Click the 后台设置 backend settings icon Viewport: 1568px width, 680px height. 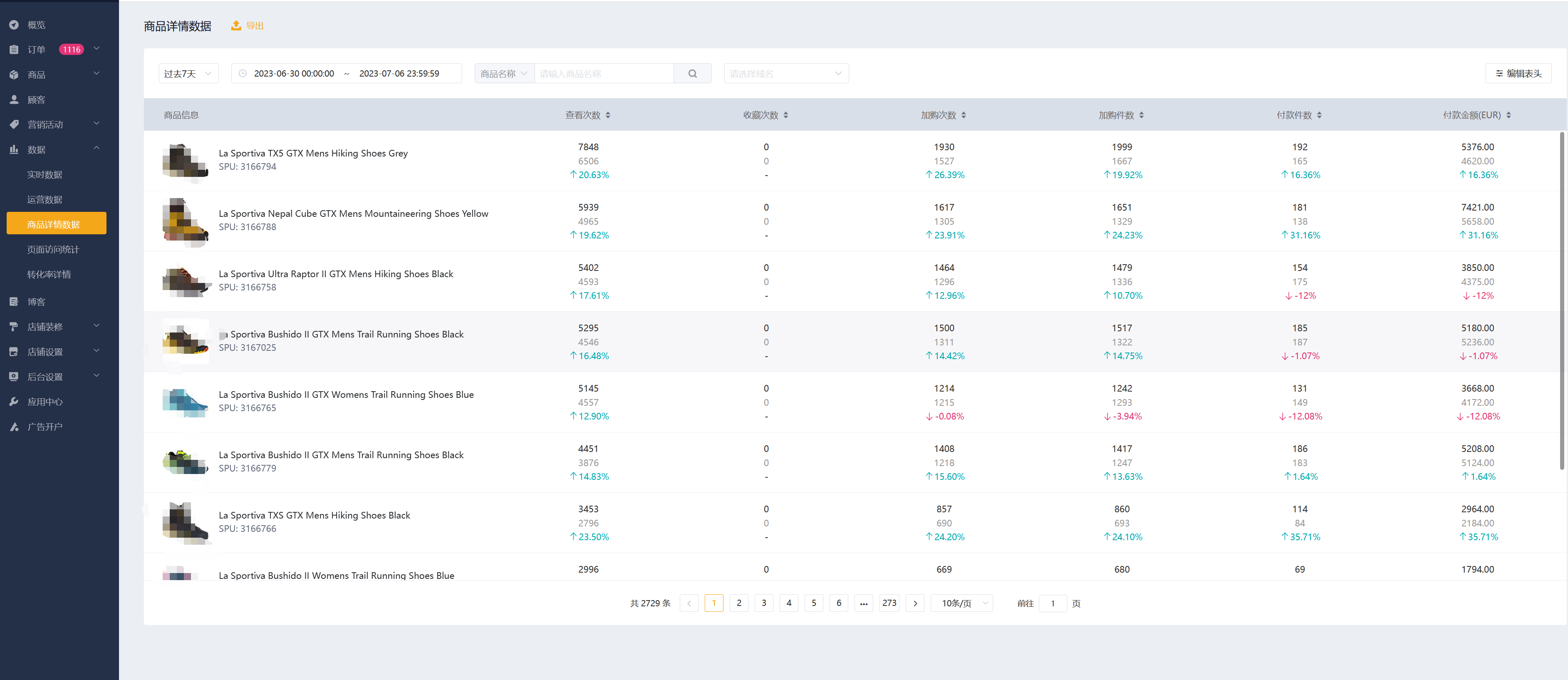(x=14, y=377)
